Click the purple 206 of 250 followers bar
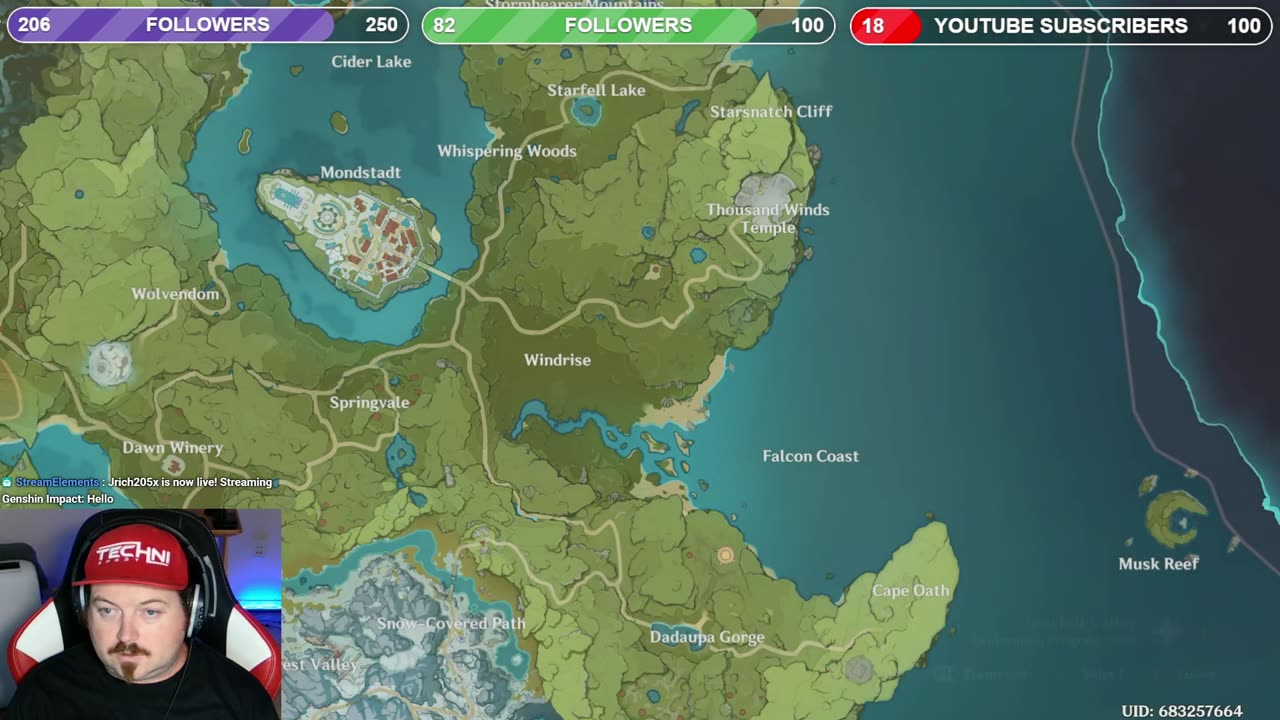The height and width of the screenshot is (720, 1280). point(208,25)
